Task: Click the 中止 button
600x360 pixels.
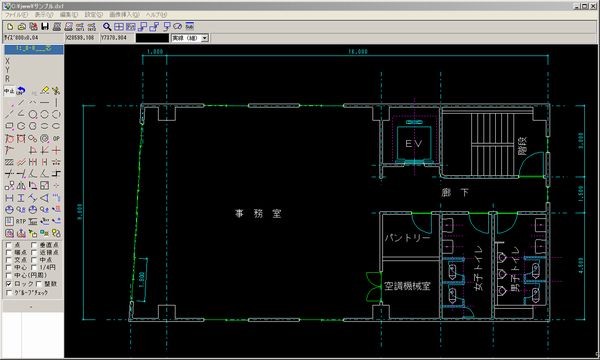Action: [x=9, y=91]
